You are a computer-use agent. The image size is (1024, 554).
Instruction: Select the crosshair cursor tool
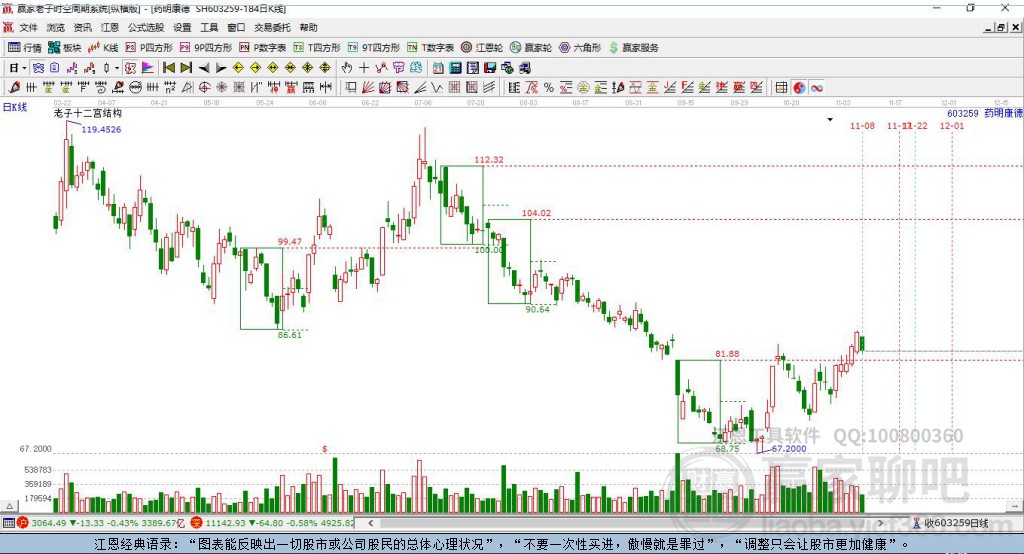364,67
